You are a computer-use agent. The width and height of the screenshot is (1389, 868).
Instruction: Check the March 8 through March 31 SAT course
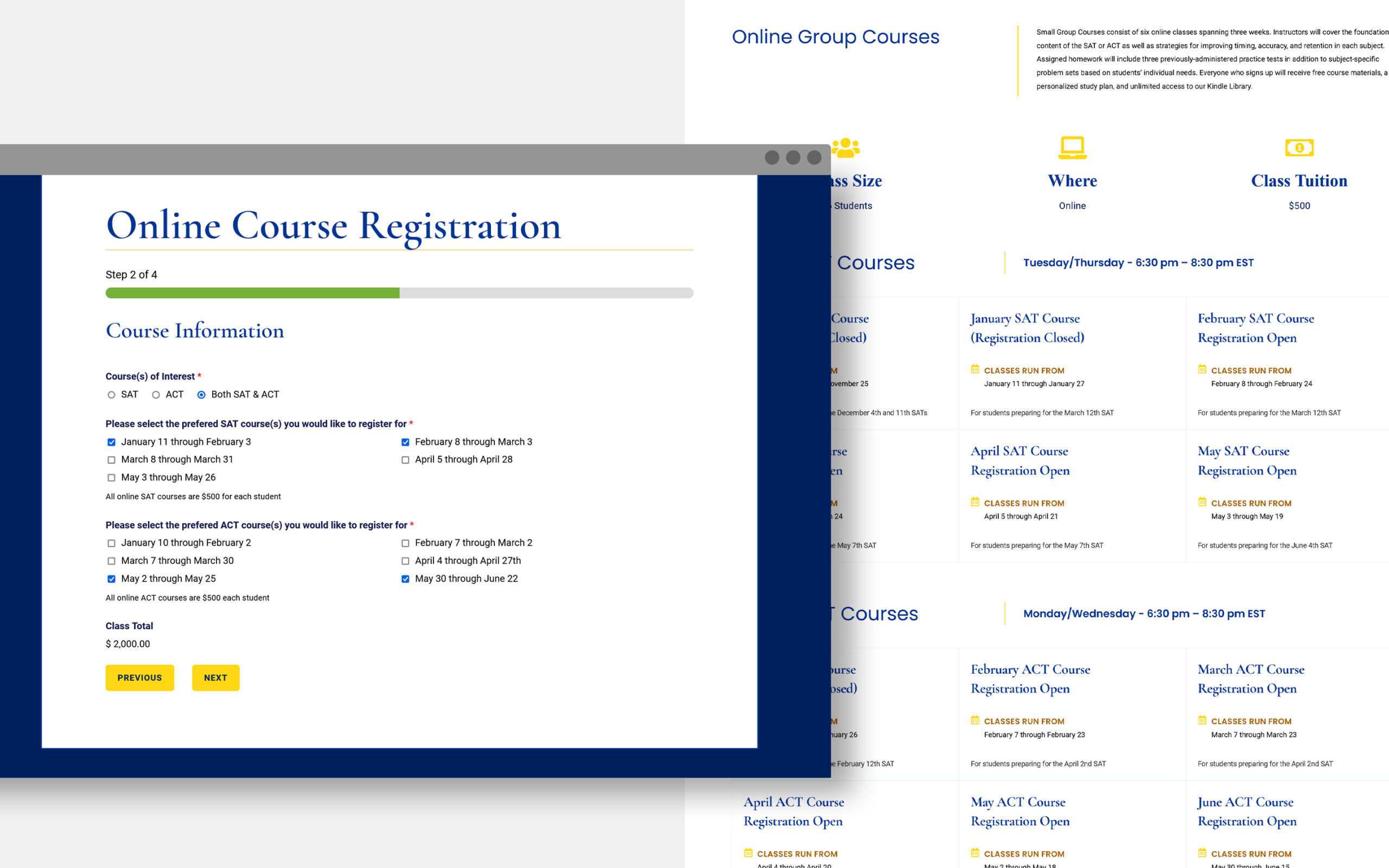click(x=111, y=460)
